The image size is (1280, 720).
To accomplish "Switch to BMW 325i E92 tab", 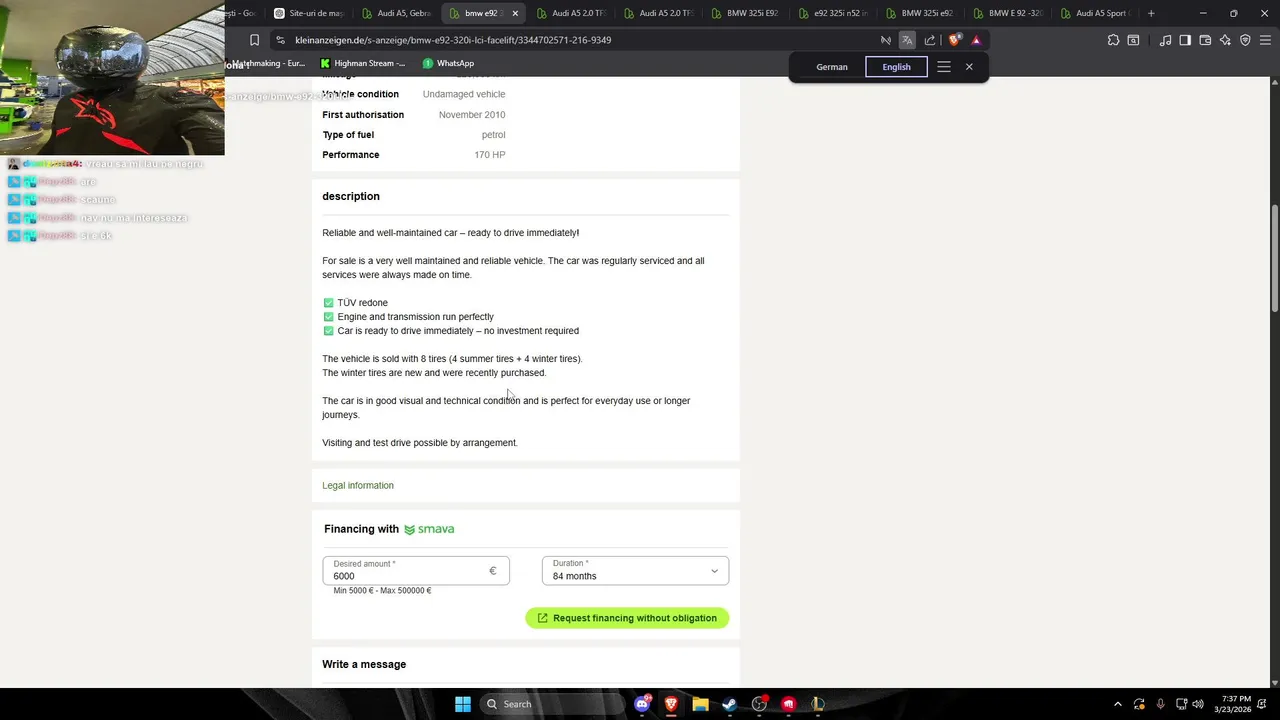I will coord(746,13).
